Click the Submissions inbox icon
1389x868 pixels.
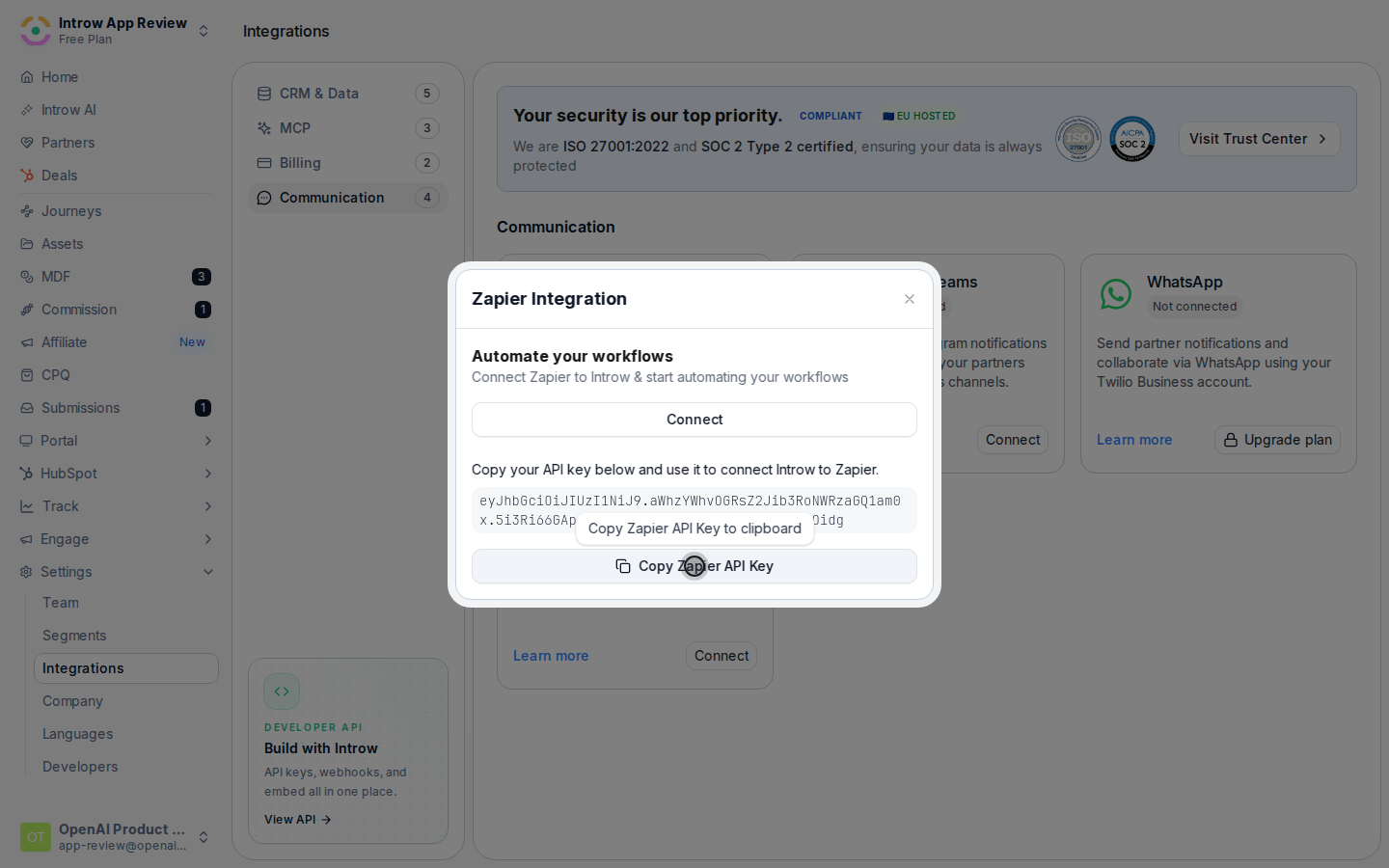27,408
